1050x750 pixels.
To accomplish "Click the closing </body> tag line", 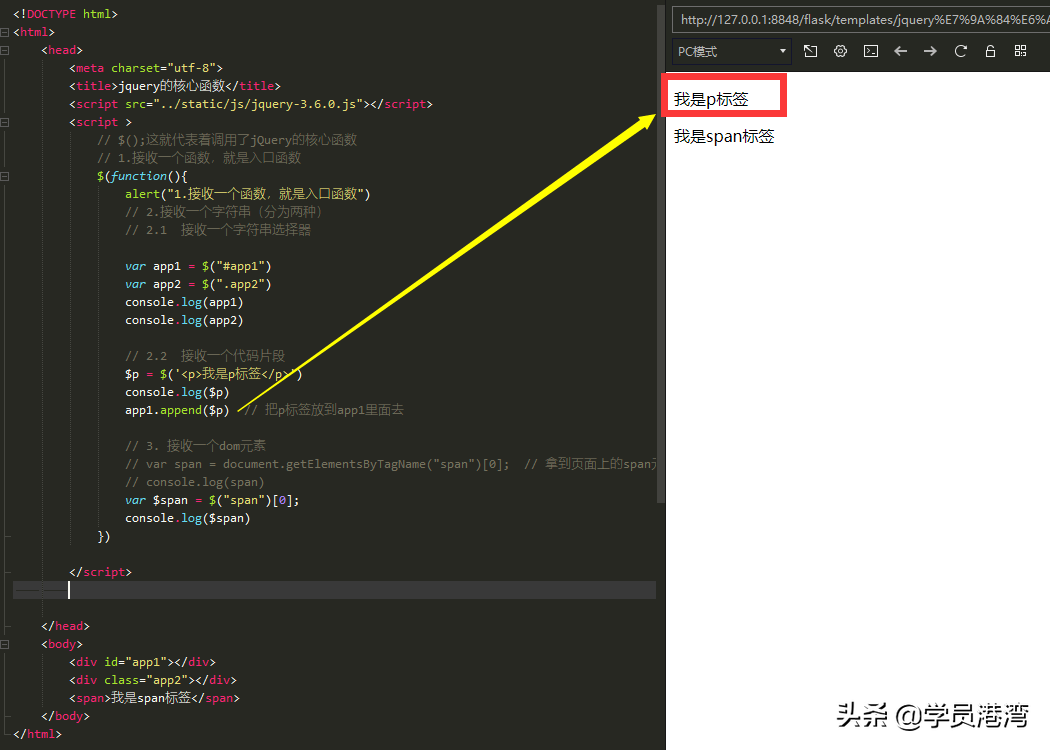I will (66, 717).
